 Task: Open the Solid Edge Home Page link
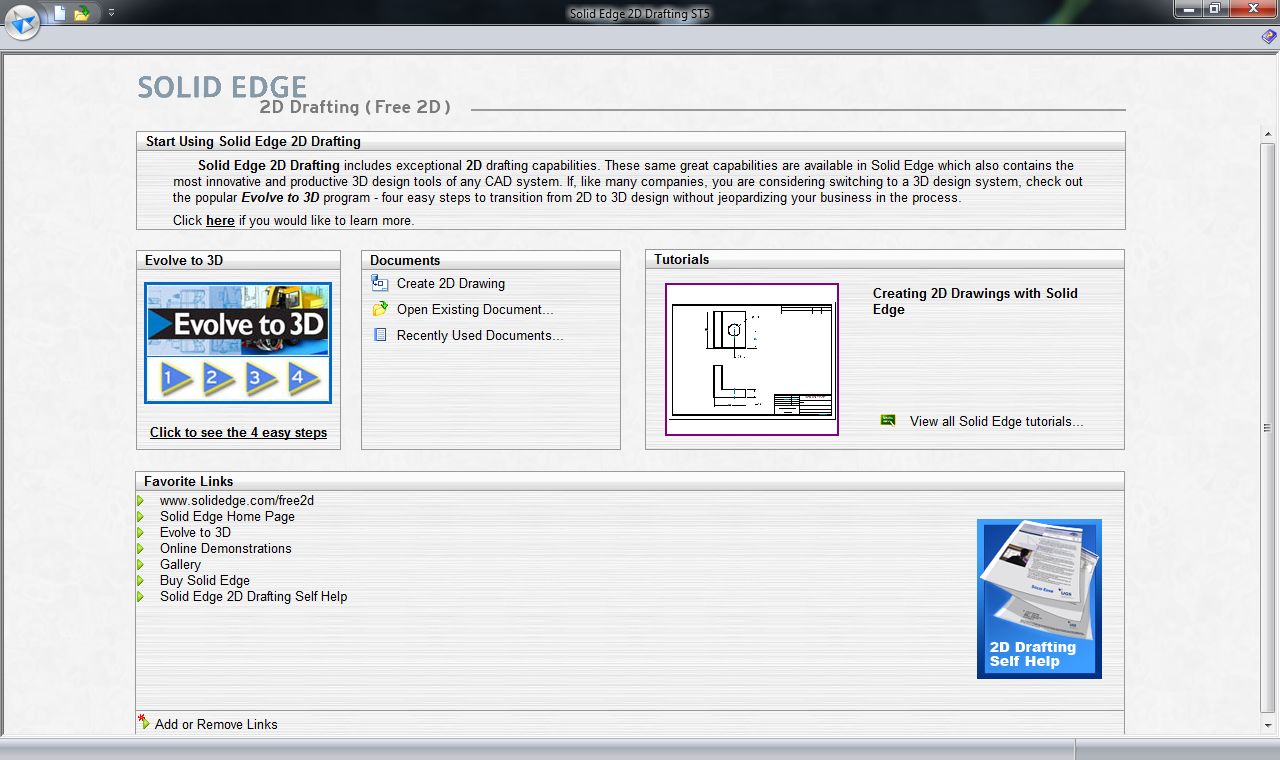pyautogui.click(x=227, y=516)
